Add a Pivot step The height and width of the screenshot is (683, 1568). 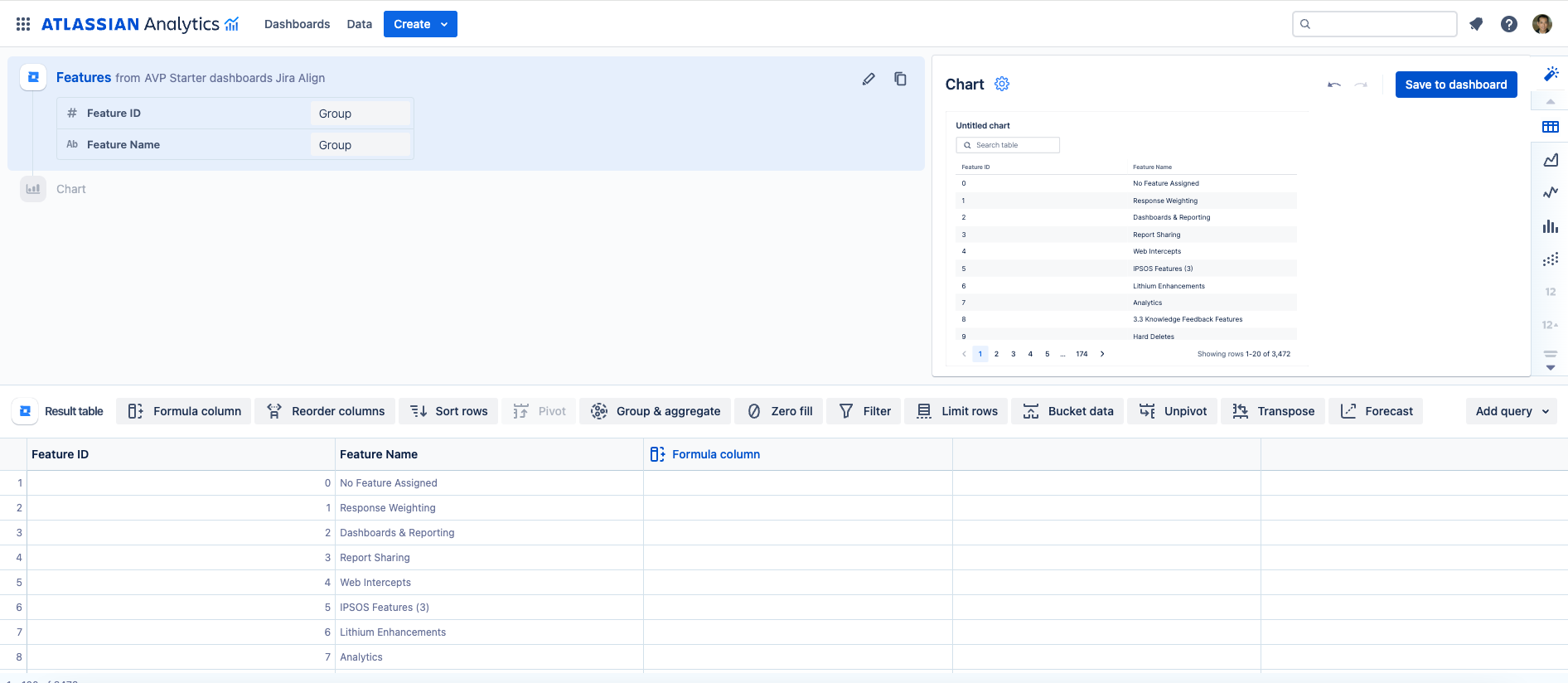(539, 411)
